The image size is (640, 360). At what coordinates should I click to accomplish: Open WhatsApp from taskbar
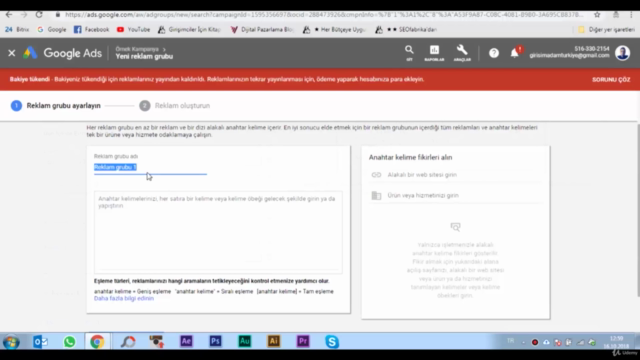[x=69, y=342]
